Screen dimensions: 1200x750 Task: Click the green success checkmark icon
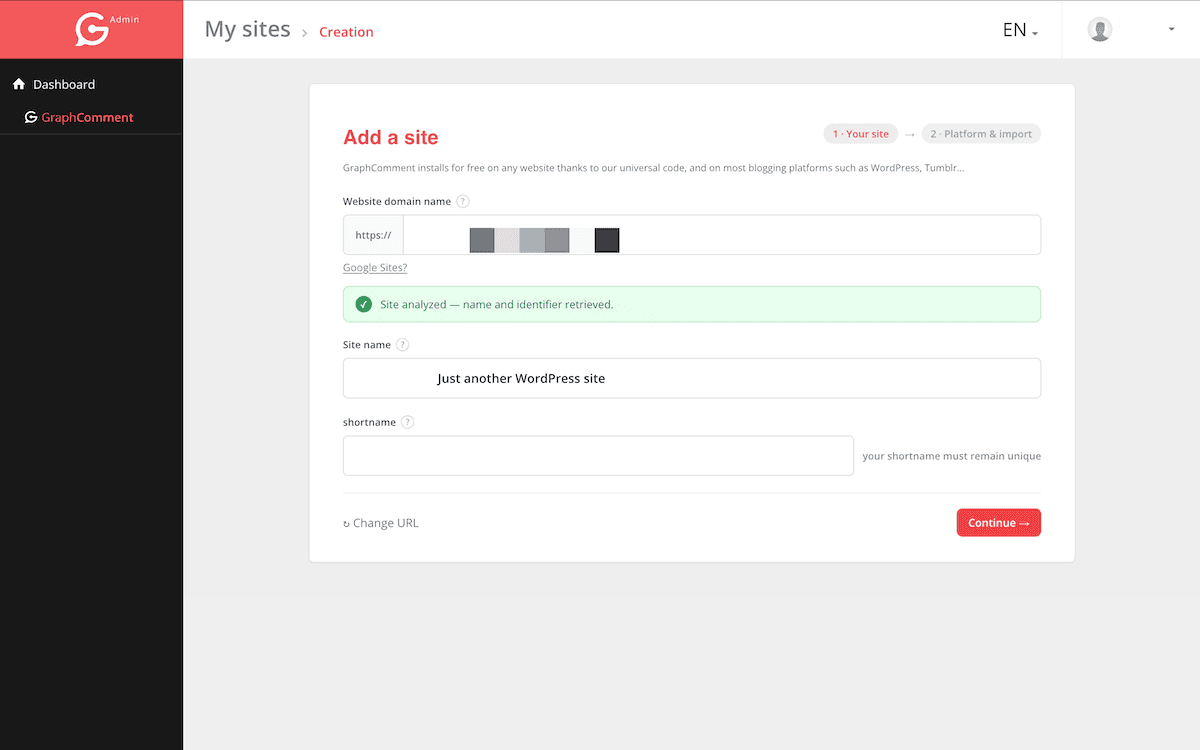click(x=364, y=304)
